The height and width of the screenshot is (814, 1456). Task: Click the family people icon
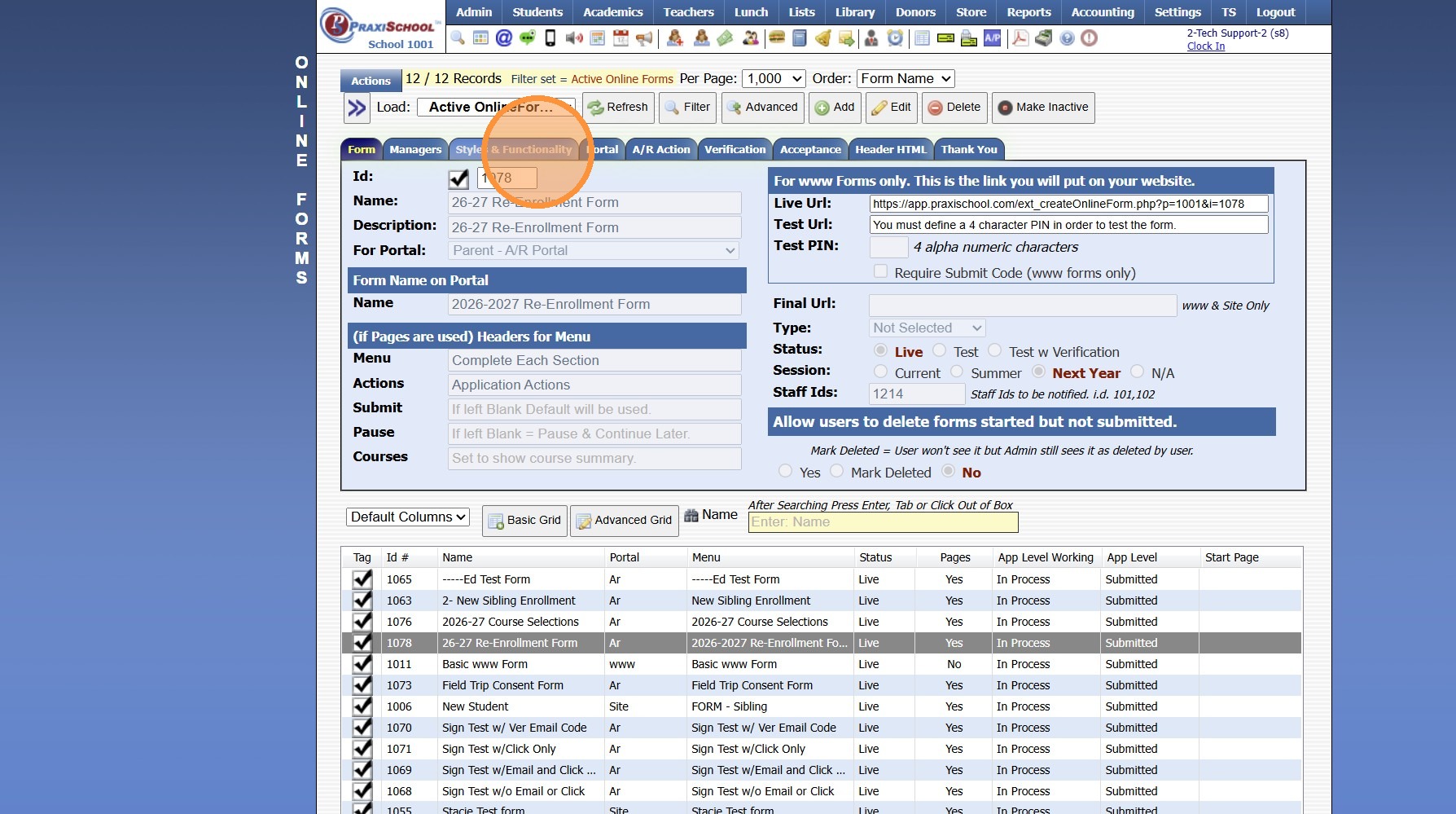point(751,37)
